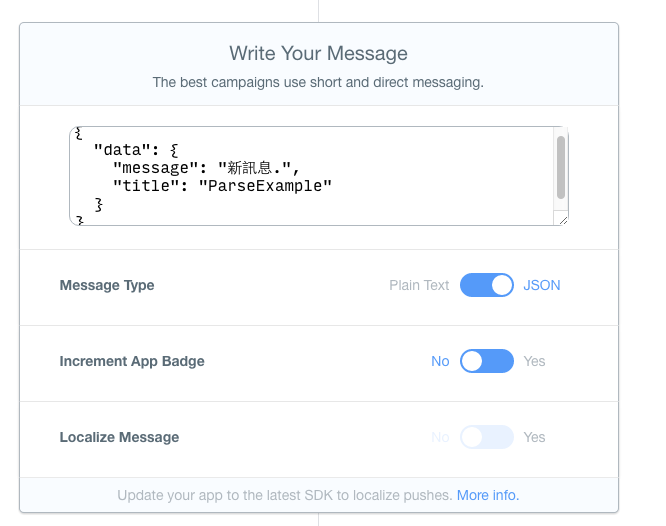Open the More info link
This screenshot has height=526, width=666.
pos(488,495)
